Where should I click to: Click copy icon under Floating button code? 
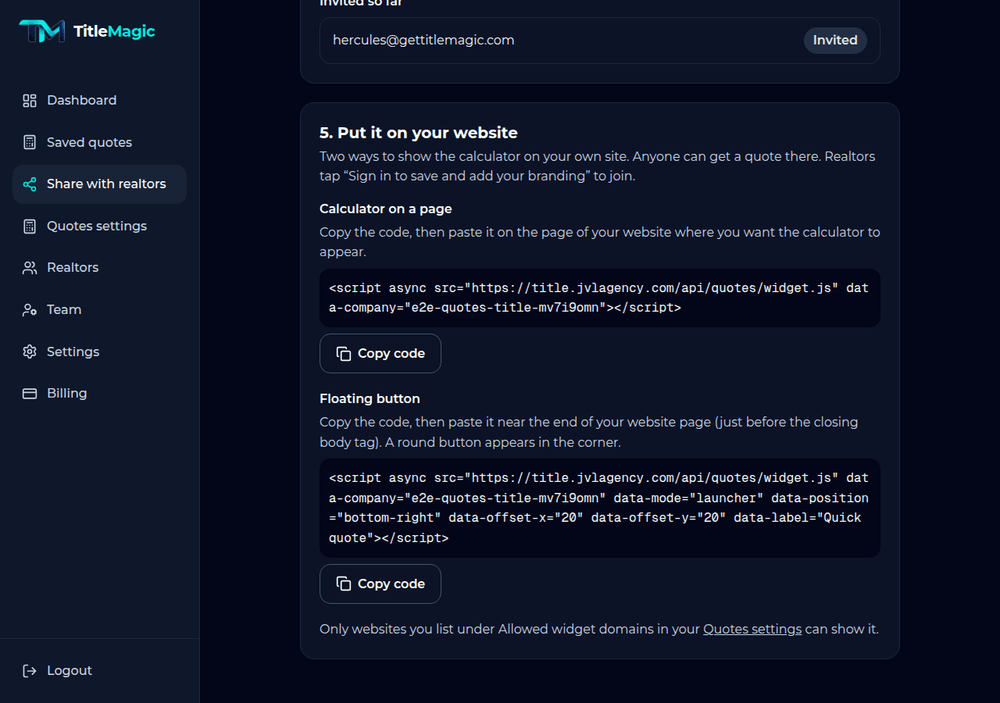tap(344, 584)
